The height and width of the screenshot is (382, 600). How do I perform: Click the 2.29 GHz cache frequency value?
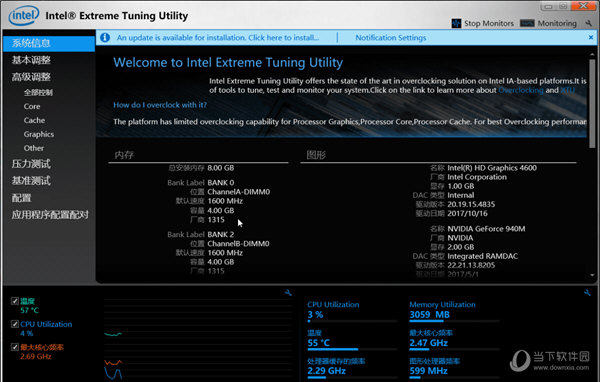pyautogui.click(x=326, y=371)
